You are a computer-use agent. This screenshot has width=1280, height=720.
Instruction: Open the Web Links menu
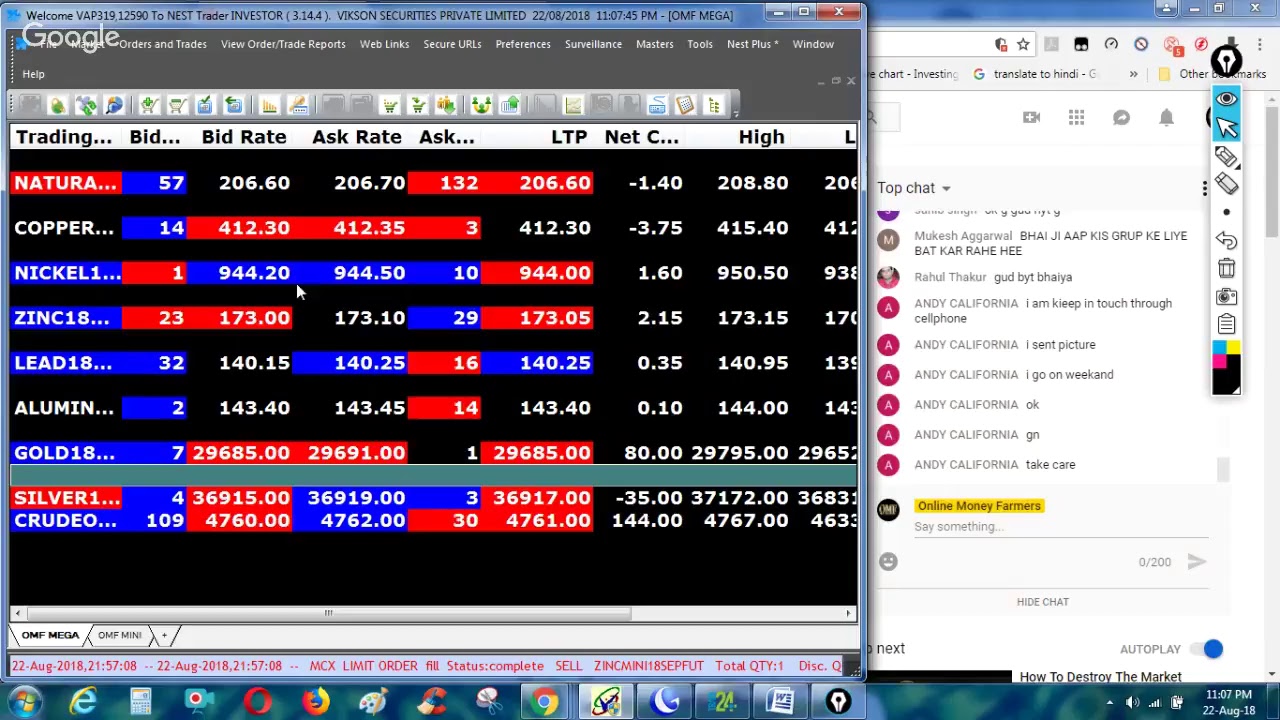coord(384,44)
